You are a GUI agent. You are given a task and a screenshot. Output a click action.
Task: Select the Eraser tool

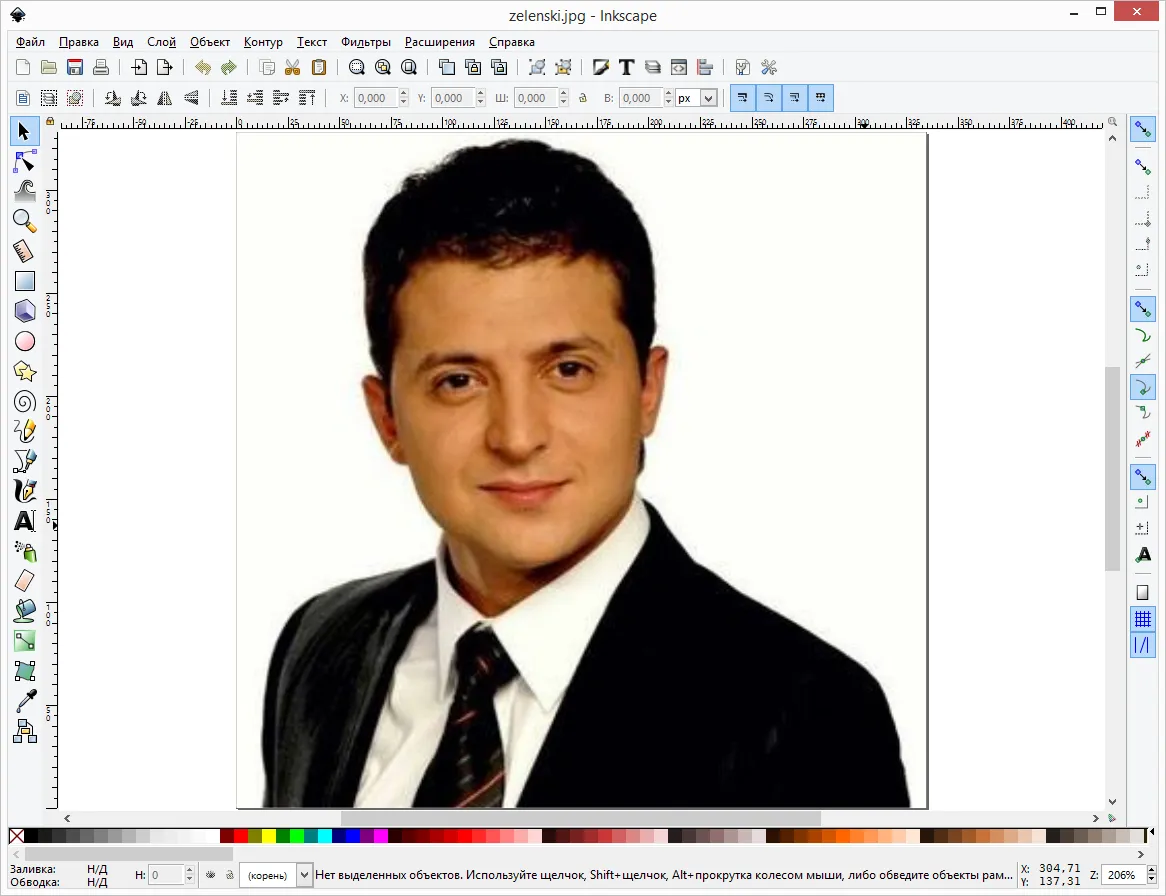tap(24, 581)
